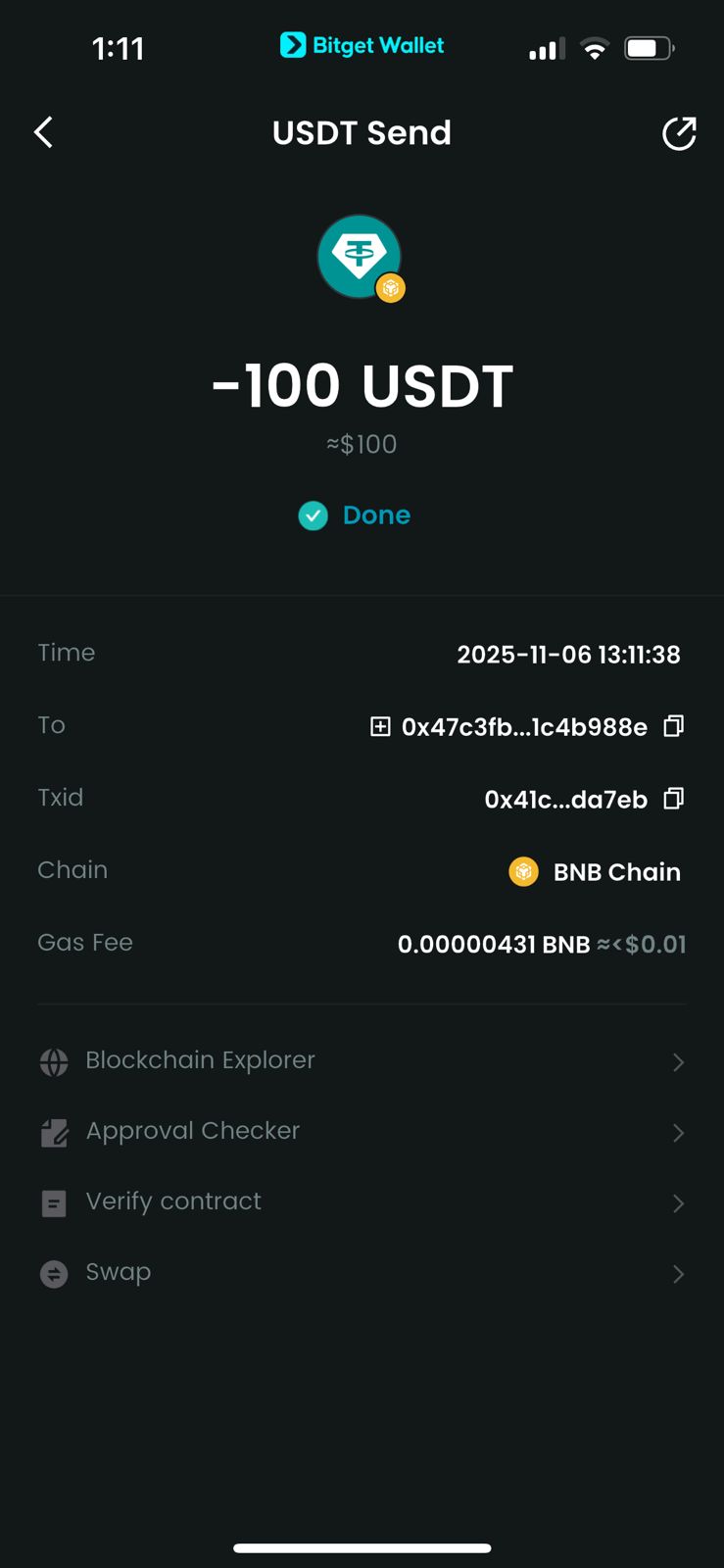Add recipient address to contacts
The width and height of the screenshot is (724, 1568).
[x=380, y=726]
